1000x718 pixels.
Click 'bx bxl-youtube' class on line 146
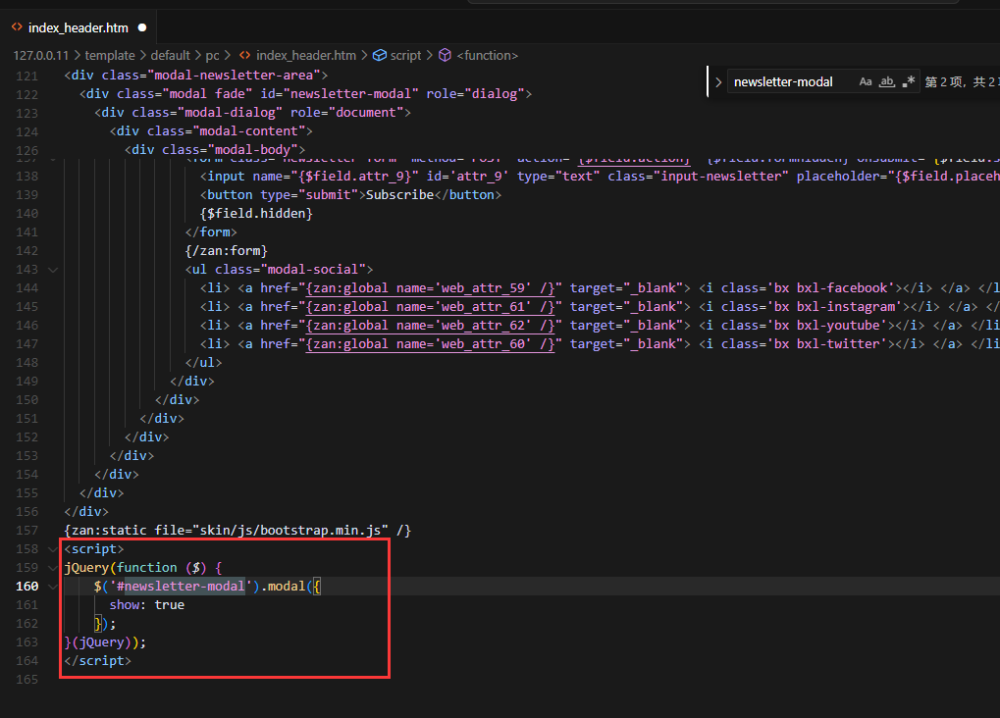(827, 325)
